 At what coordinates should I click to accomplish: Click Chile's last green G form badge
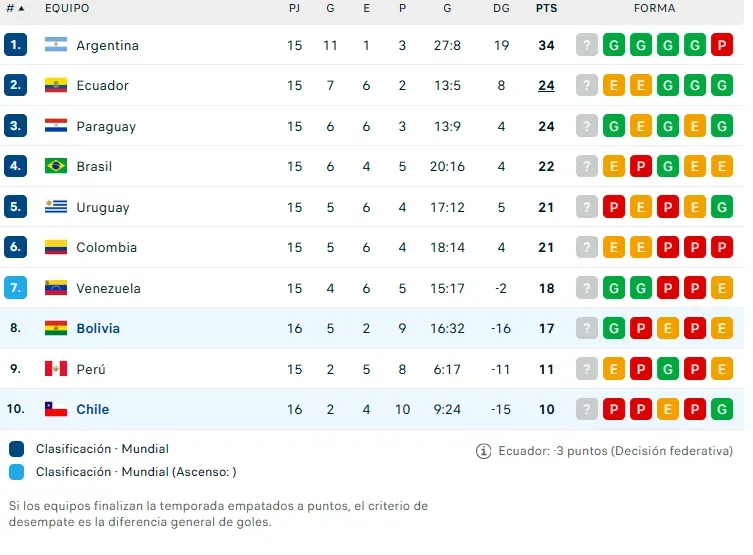pyautogui.click(x=722, y=409)
